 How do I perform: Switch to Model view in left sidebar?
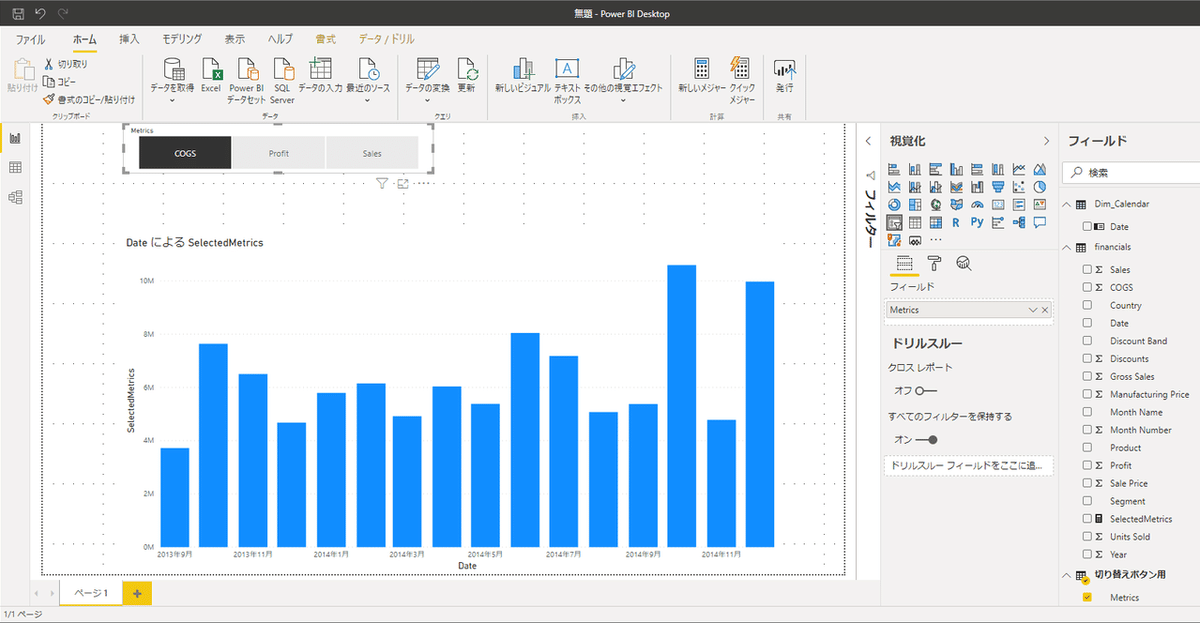click(x=15, y=197)
